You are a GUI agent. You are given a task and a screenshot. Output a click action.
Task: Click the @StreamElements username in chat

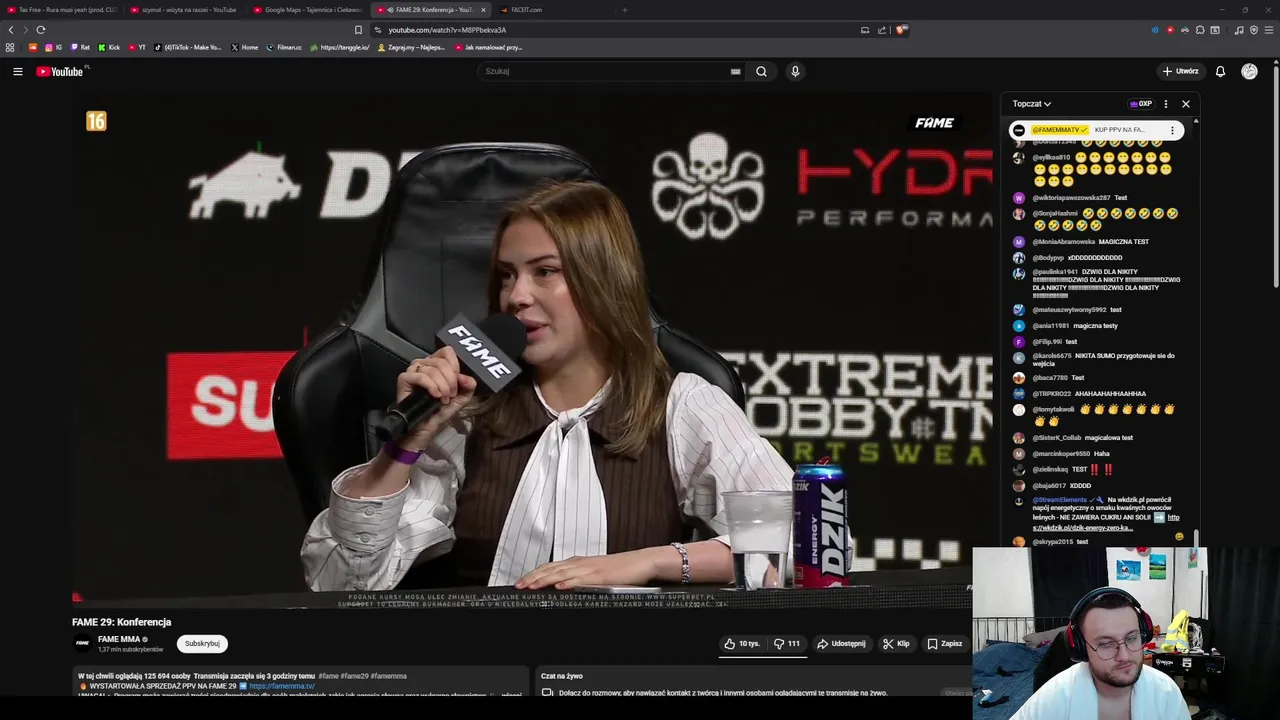(1059, 500)
